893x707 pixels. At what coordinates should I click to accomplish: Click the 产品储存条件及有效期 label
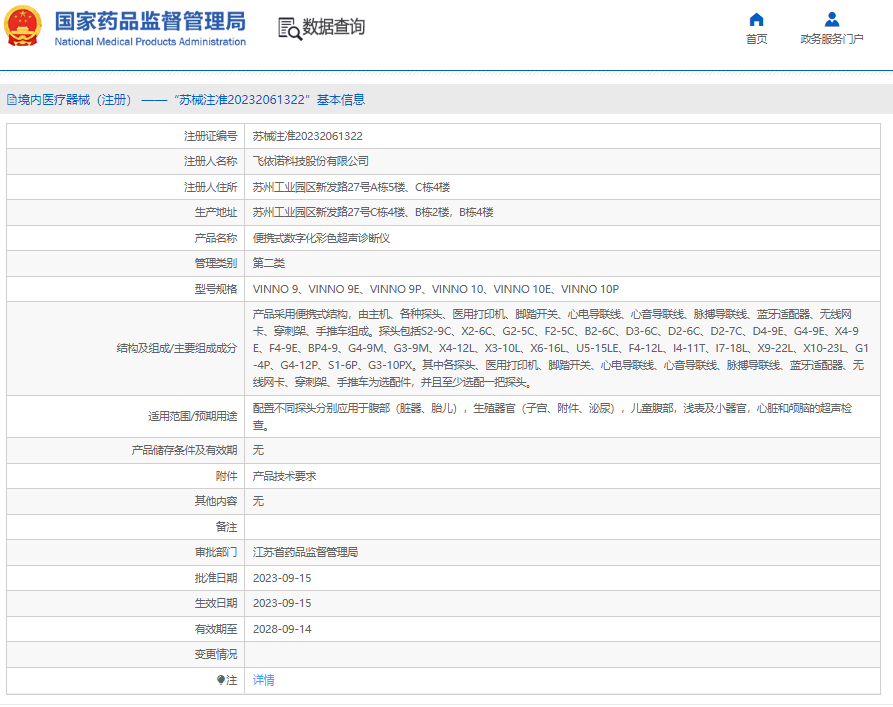point(184,451)
